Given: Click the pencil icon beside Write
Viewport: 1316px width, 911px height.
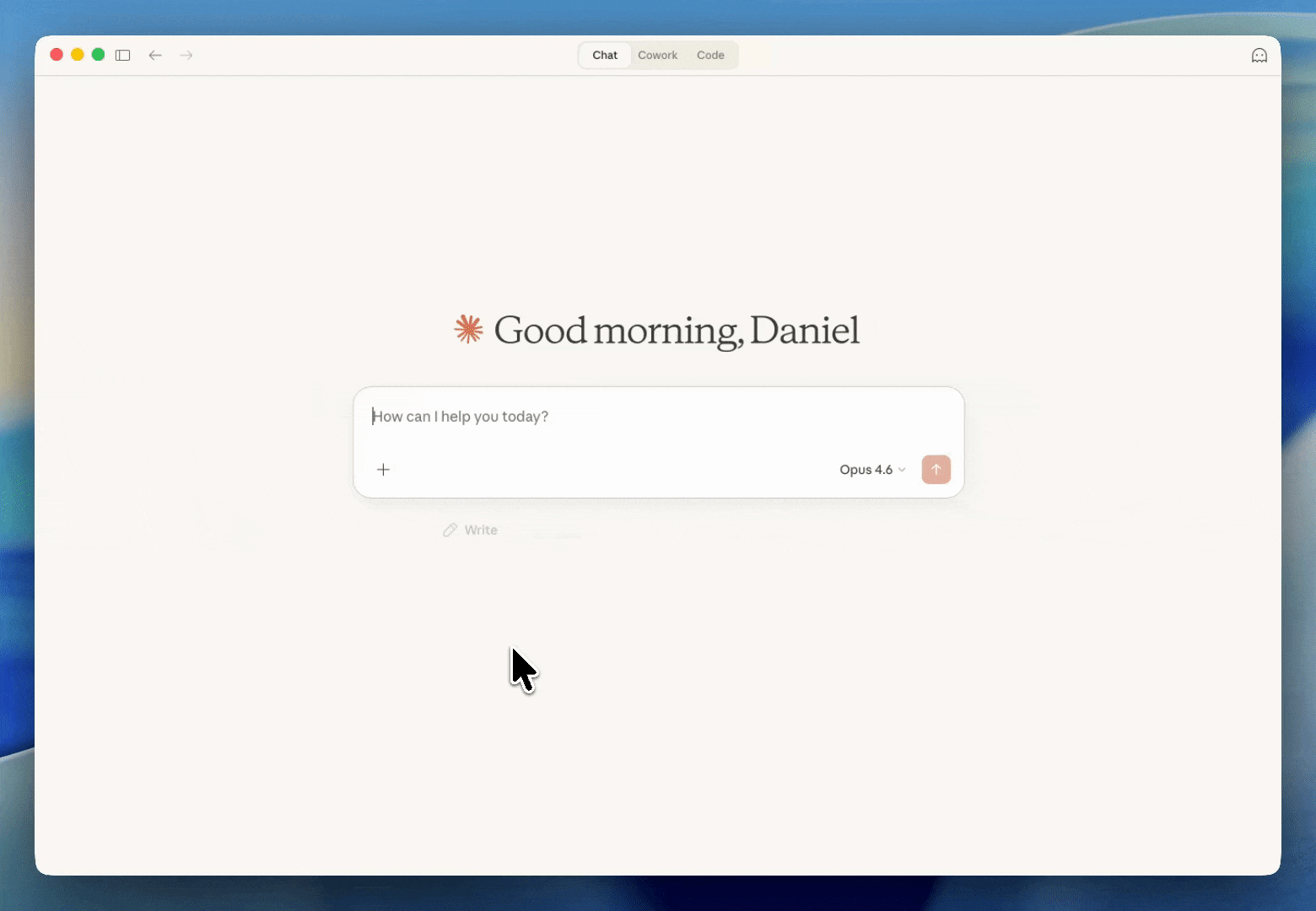Looking at the screenshot, I should tap(450, 530).
